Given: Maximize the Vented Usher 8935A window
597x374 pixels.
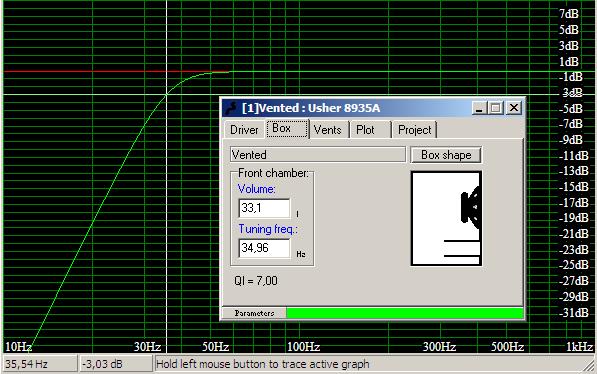Looking at the screenshot, I should 496,108.
